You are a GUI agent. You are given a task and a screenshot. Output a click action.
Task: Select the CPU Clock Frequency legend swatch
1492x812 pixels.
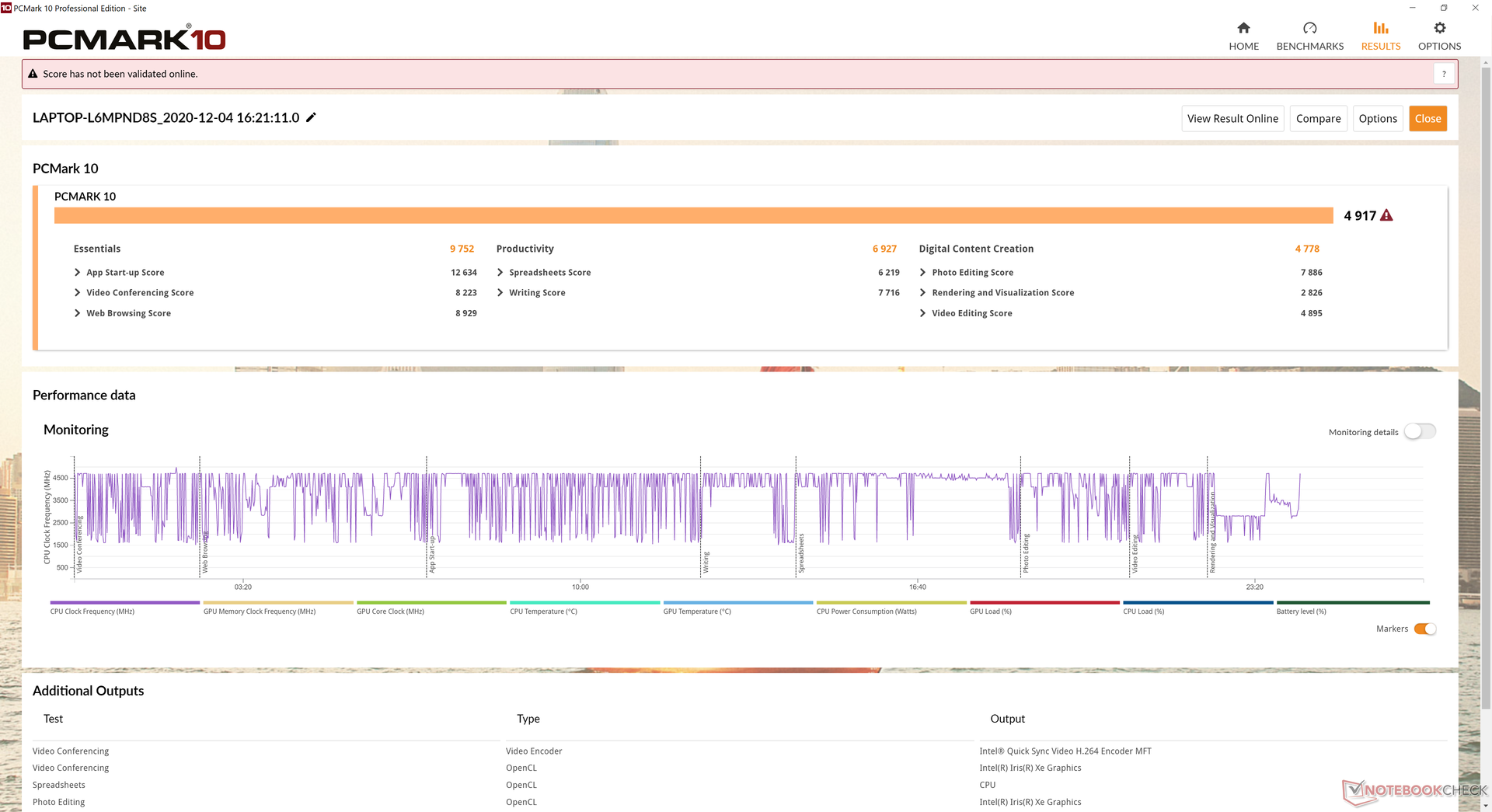pyautogui.click(x=124, y=602)
